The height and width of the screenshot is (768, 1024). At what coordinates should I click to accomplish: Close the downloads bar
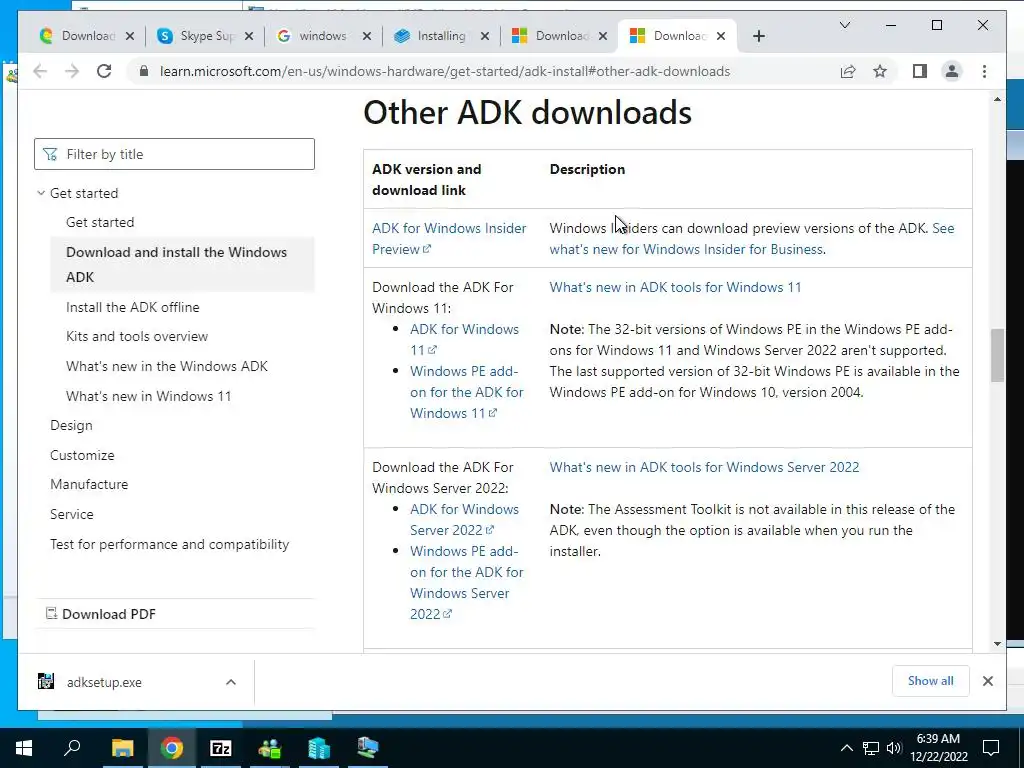(x=987, y=681)
